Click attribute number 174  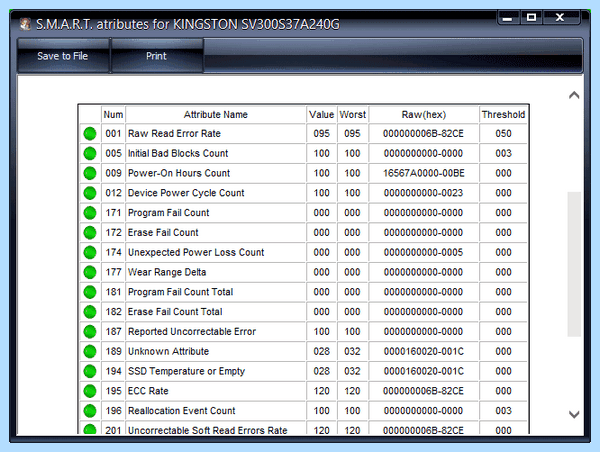click(x=113, y=253)
